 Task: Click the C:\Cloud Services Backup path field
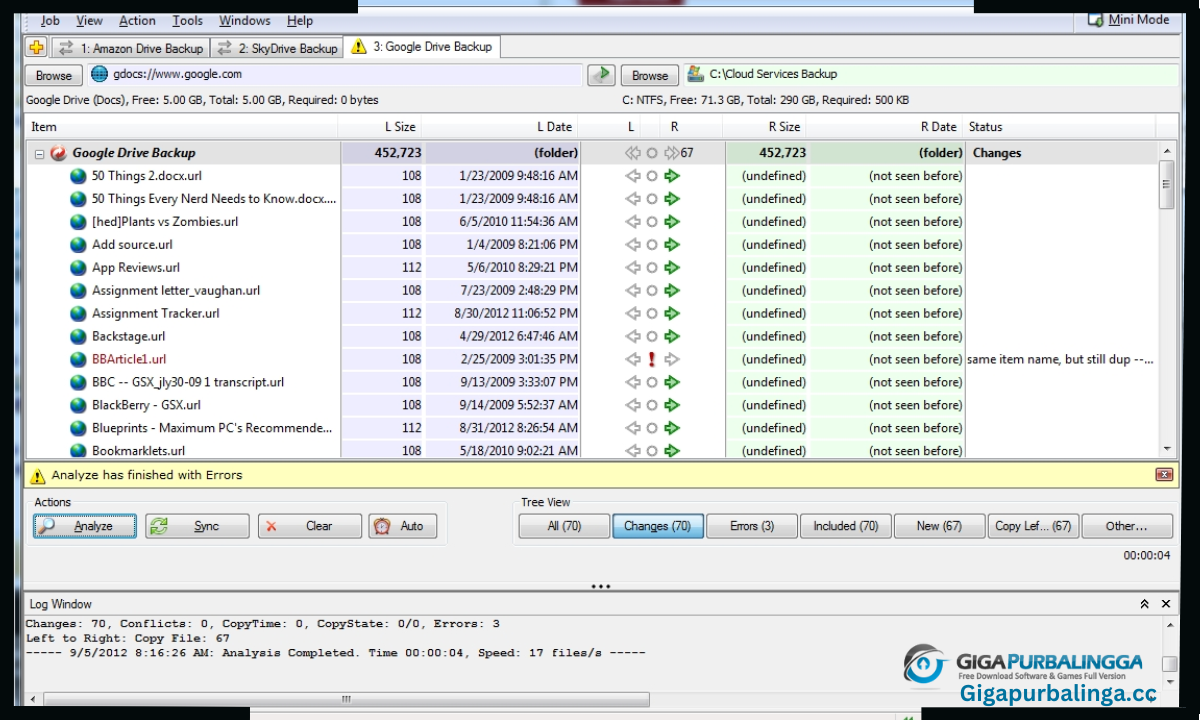[930, 74]
